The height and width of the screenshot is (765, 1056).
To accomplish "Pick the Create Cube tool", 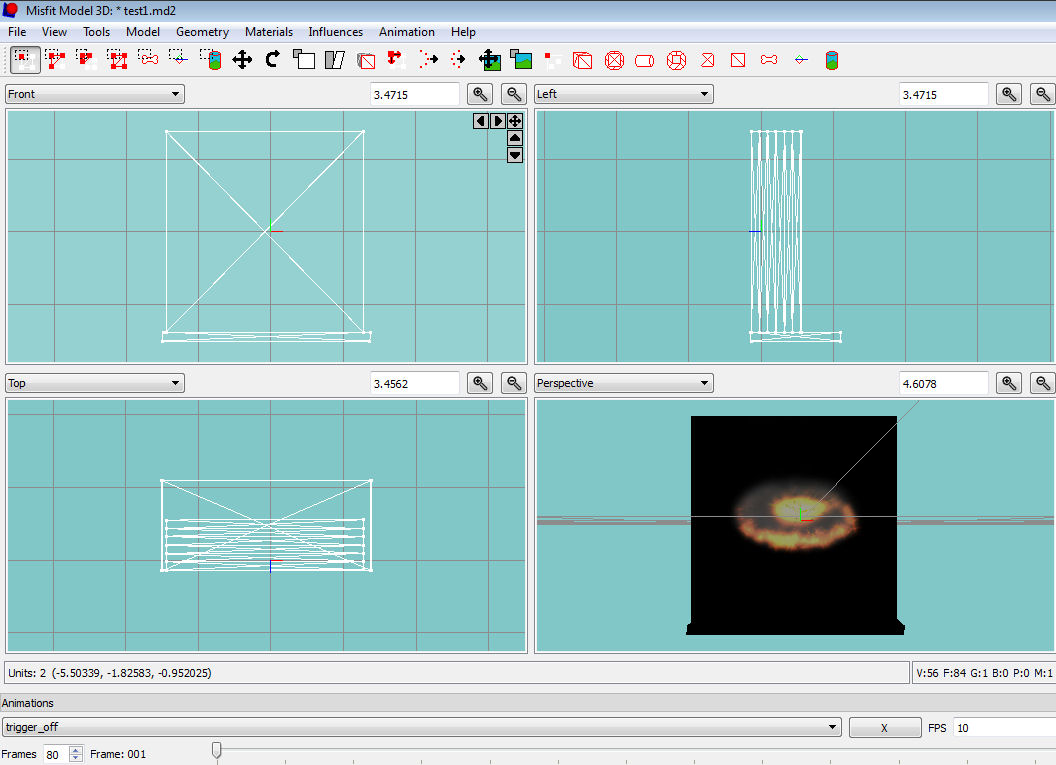I will click(x=583, y=60).
